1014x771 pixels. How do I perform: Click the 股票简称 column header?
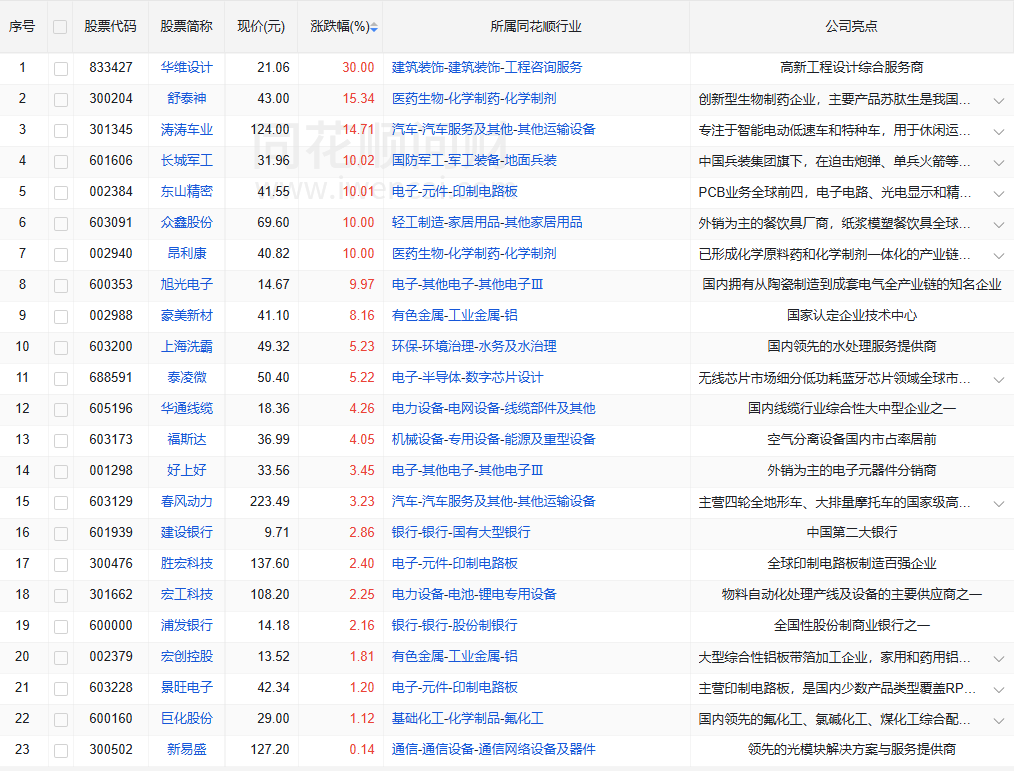[x=186, y=27]
